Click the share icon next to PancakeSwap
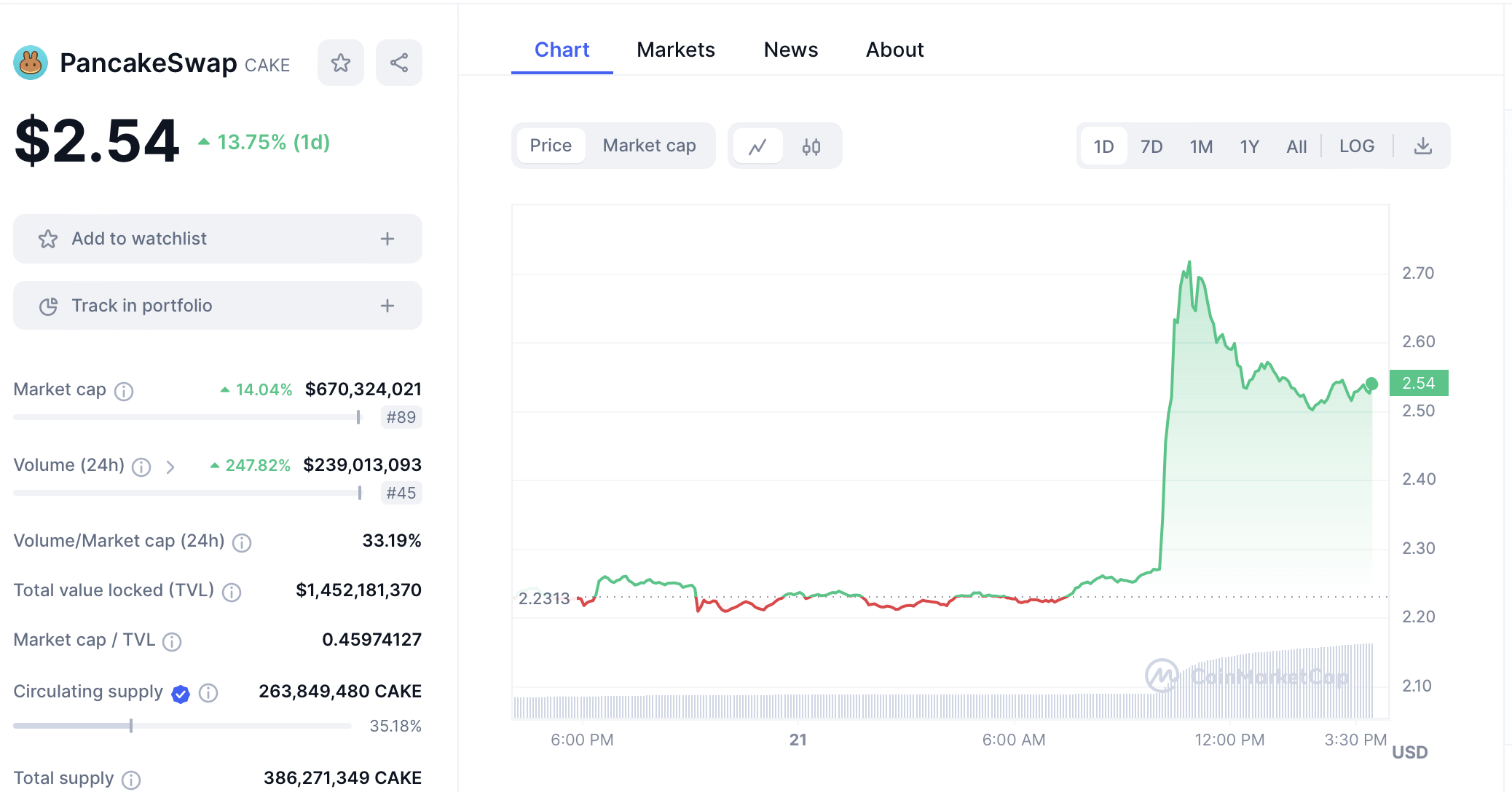This screenshot has width=1512, height=792. pos(398,63)
